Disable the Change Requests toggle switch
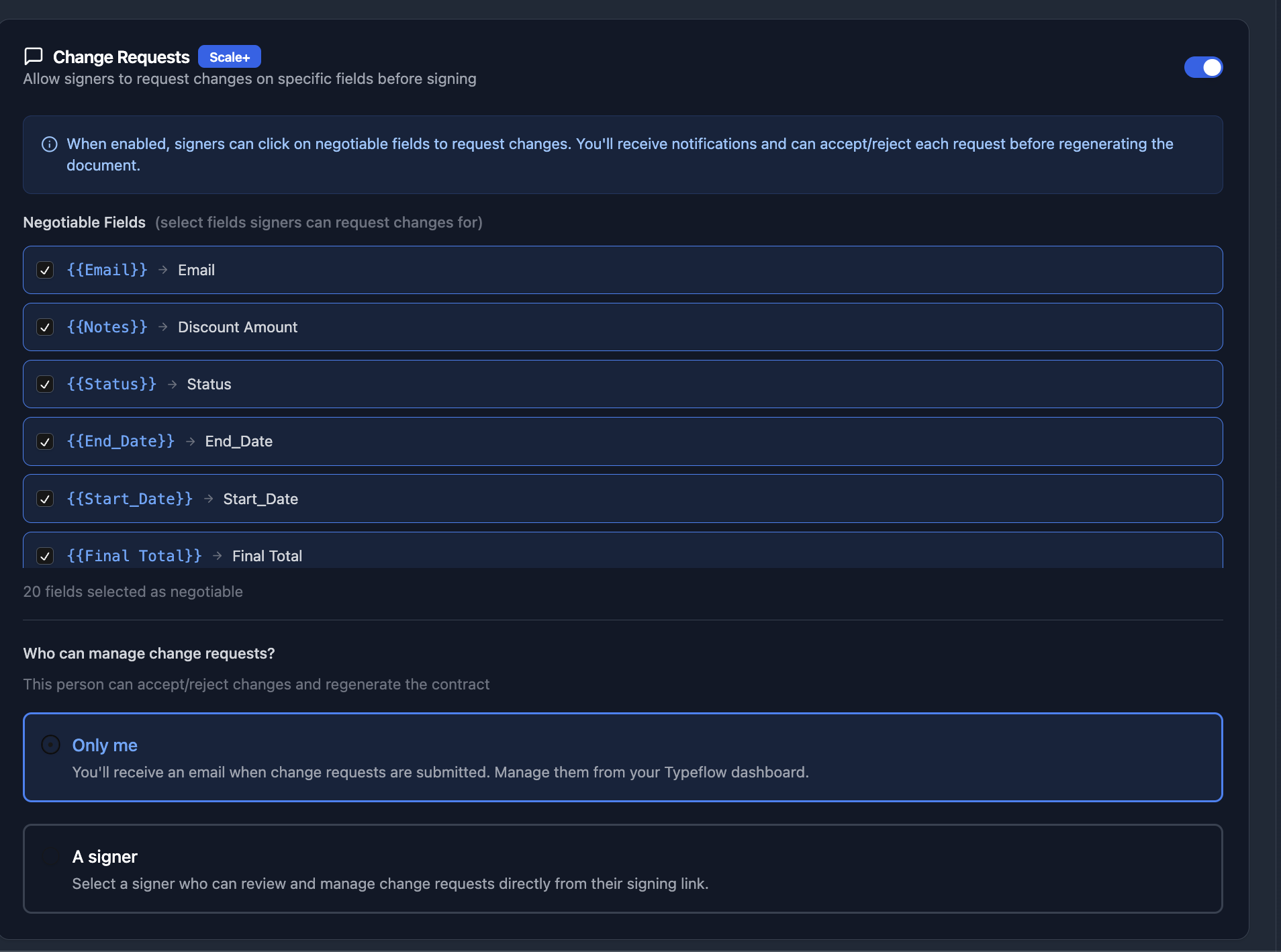Screen dimensions: 1281x952 [1203, 67]
